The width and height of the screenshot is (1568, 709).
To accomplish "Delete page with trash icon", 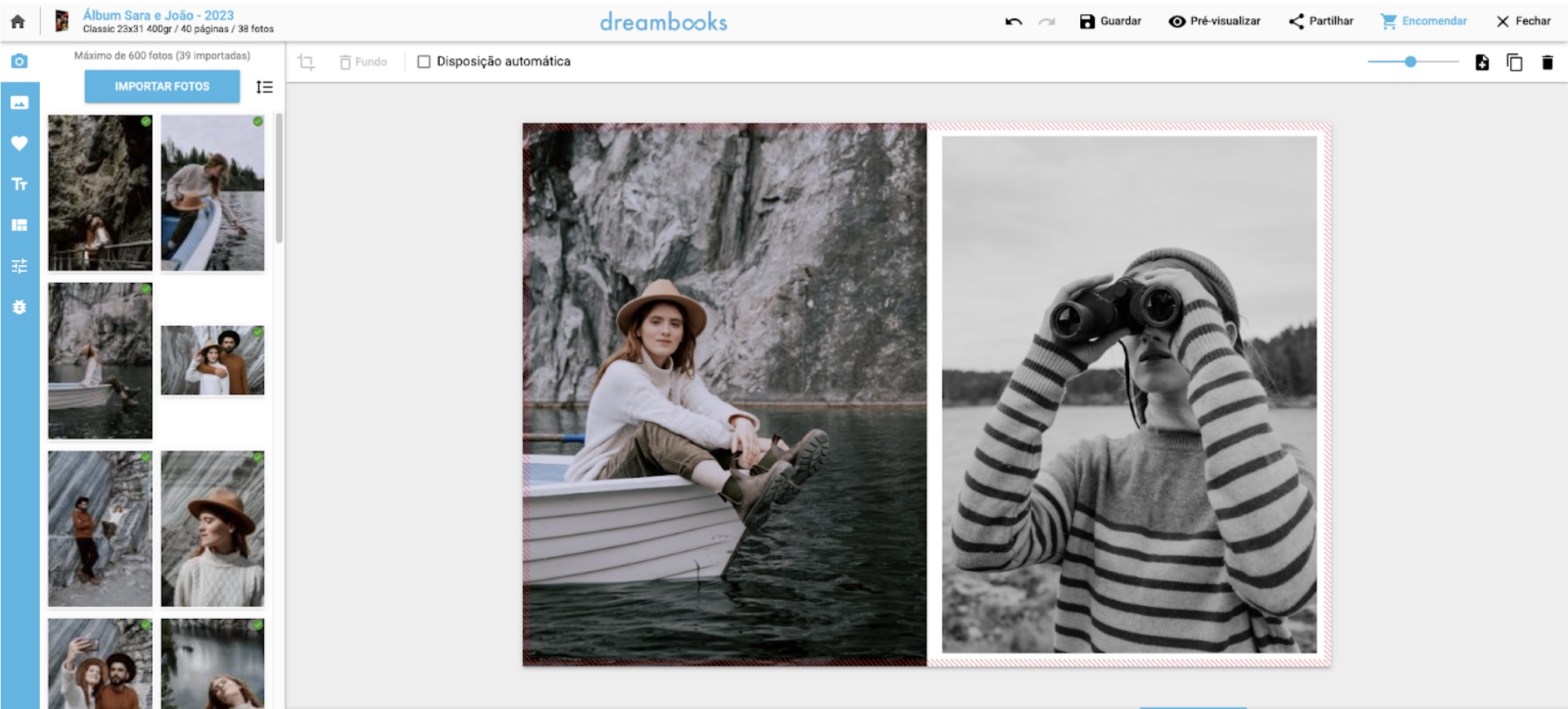I will pyautogui.click(x=1547, y=62).
